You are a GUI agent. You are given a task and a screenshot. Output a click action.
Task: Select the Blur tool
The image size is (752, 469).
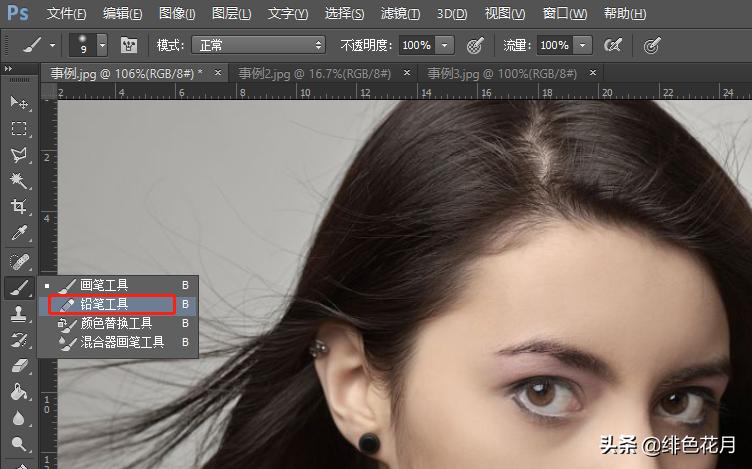pos(19,418)
